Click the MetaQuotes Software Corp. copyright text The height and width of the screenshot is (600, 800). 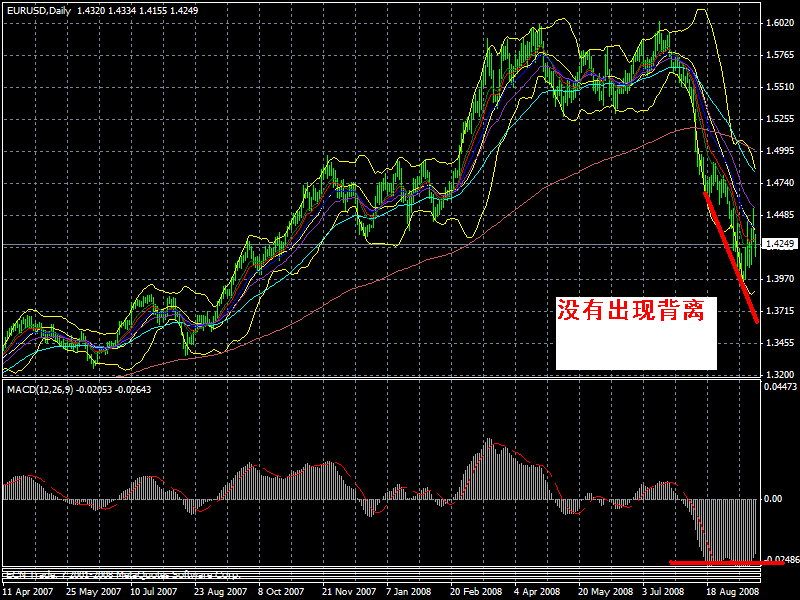(x=121, y=575)
